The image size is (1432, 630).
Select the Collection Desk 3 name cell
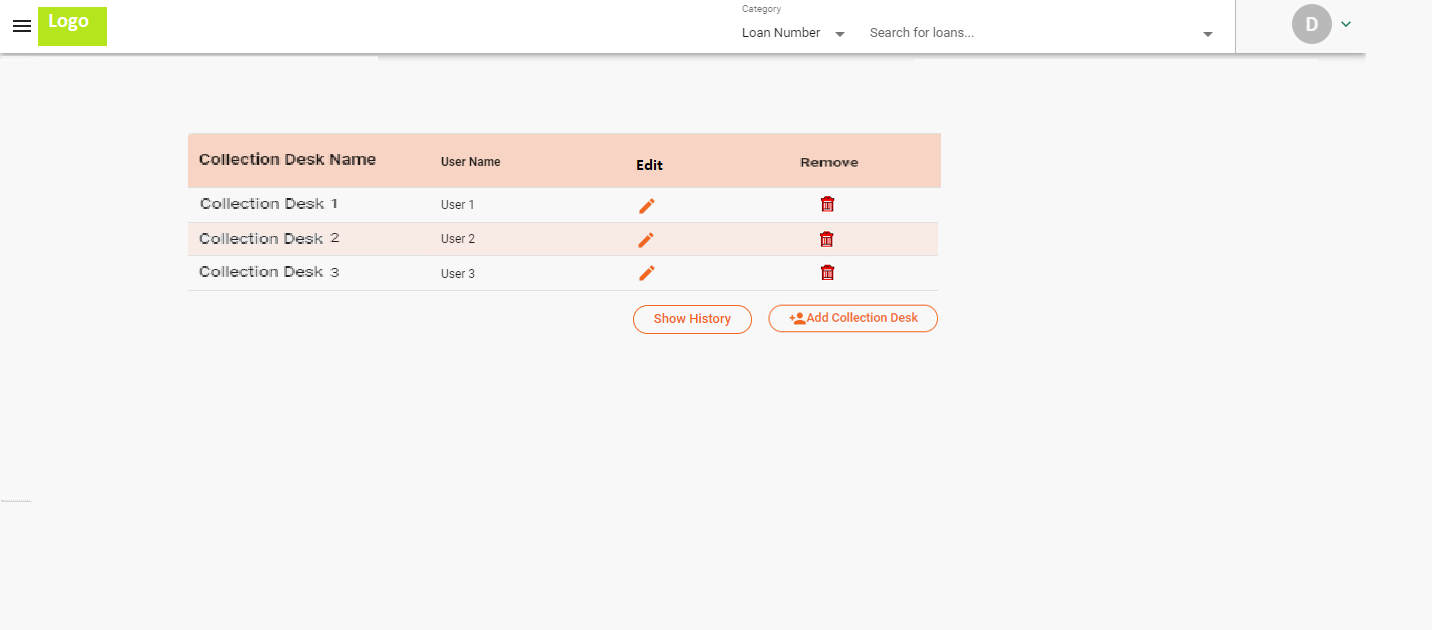(269, 272)
